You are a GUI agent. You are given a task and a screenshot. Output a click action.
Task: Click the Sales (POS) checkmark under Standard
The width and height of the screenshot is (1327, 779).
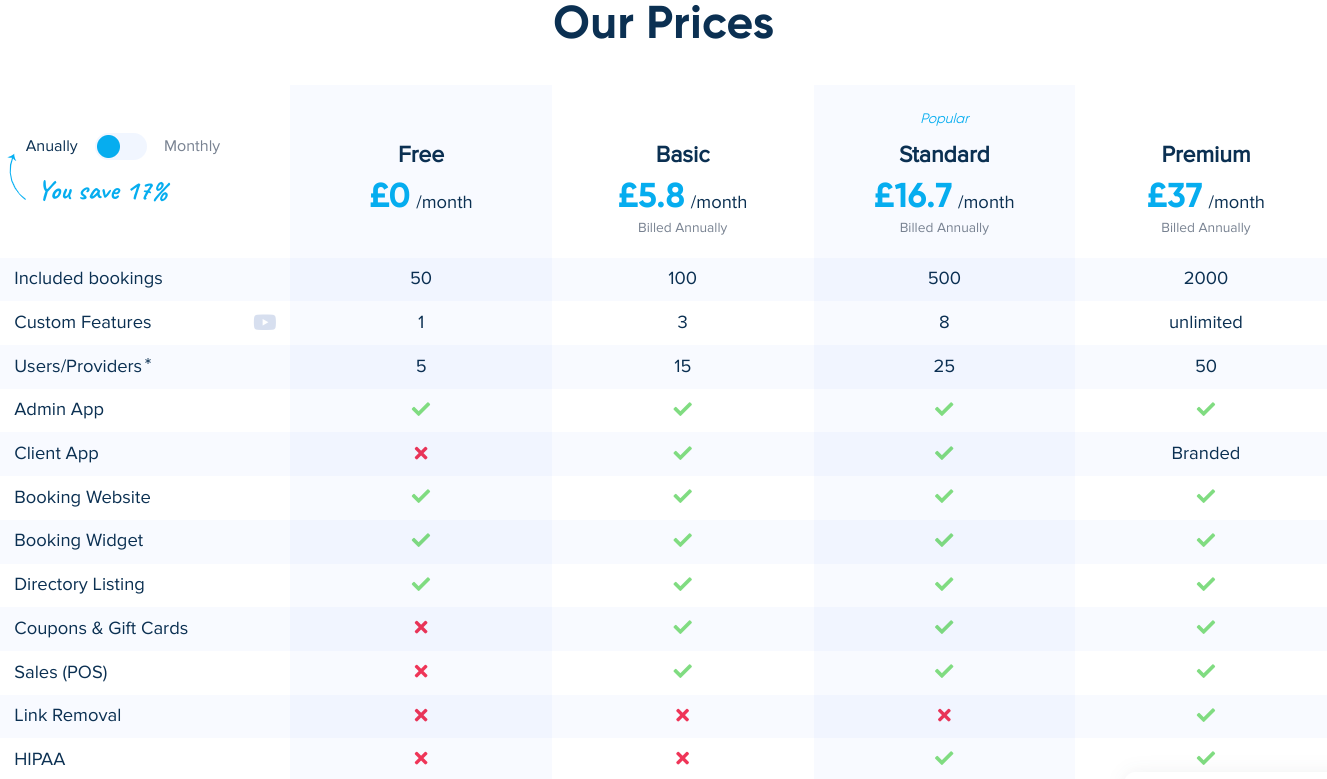(944, 672)
